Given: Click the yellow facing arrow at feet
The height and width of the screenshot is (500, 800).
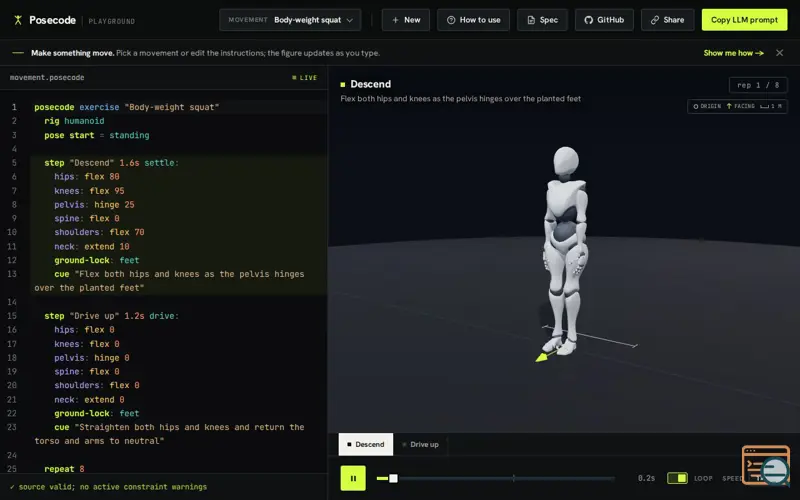Looking at the screenshot, I should (x=542, y=357).
